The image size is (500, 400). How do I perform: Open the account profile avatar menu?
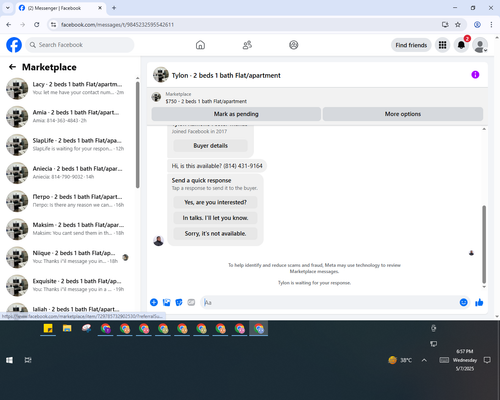coord(480,45)
